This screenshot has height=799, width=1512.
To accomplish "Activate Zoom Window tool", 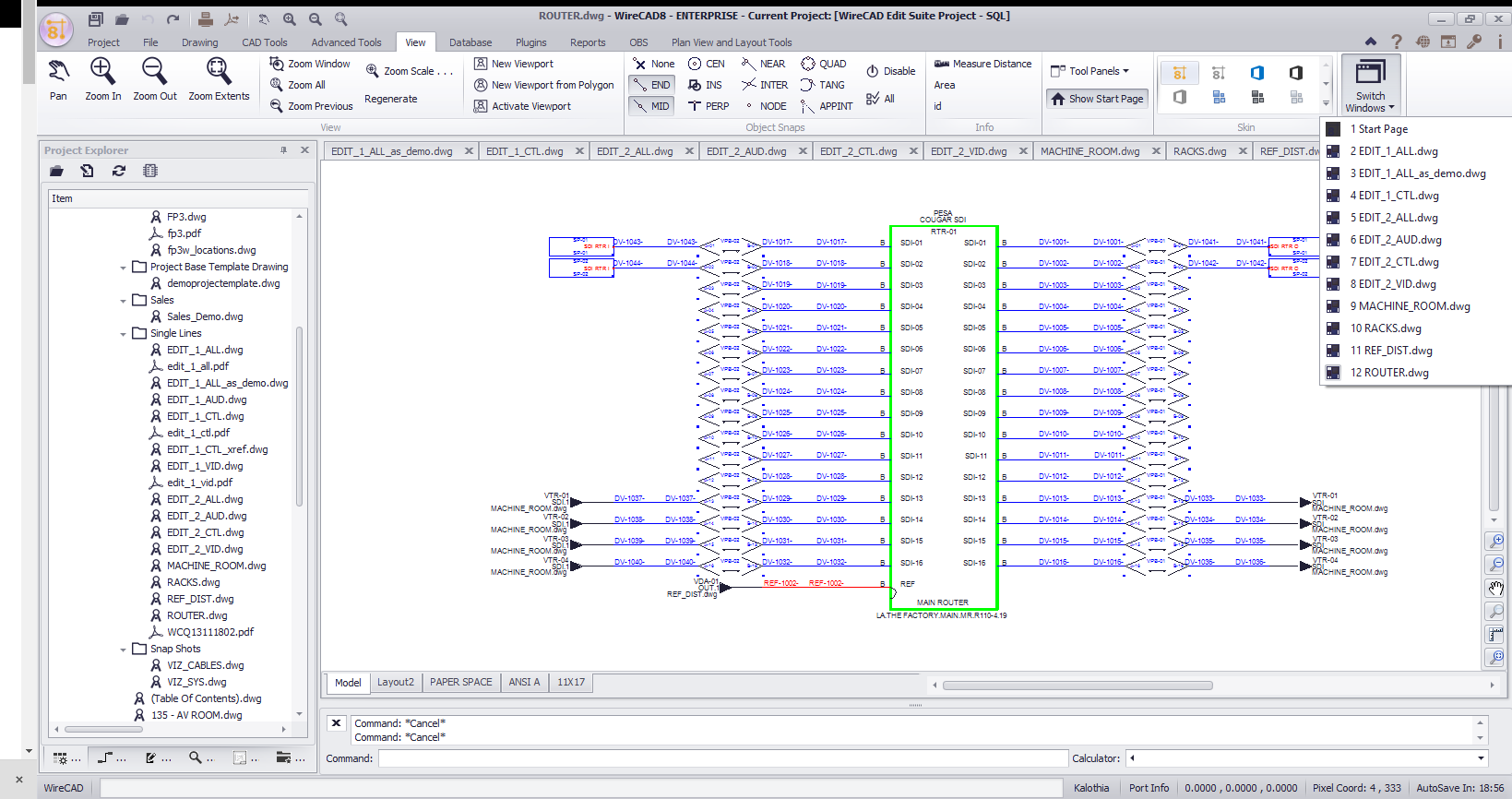I will tap(310, 64).
